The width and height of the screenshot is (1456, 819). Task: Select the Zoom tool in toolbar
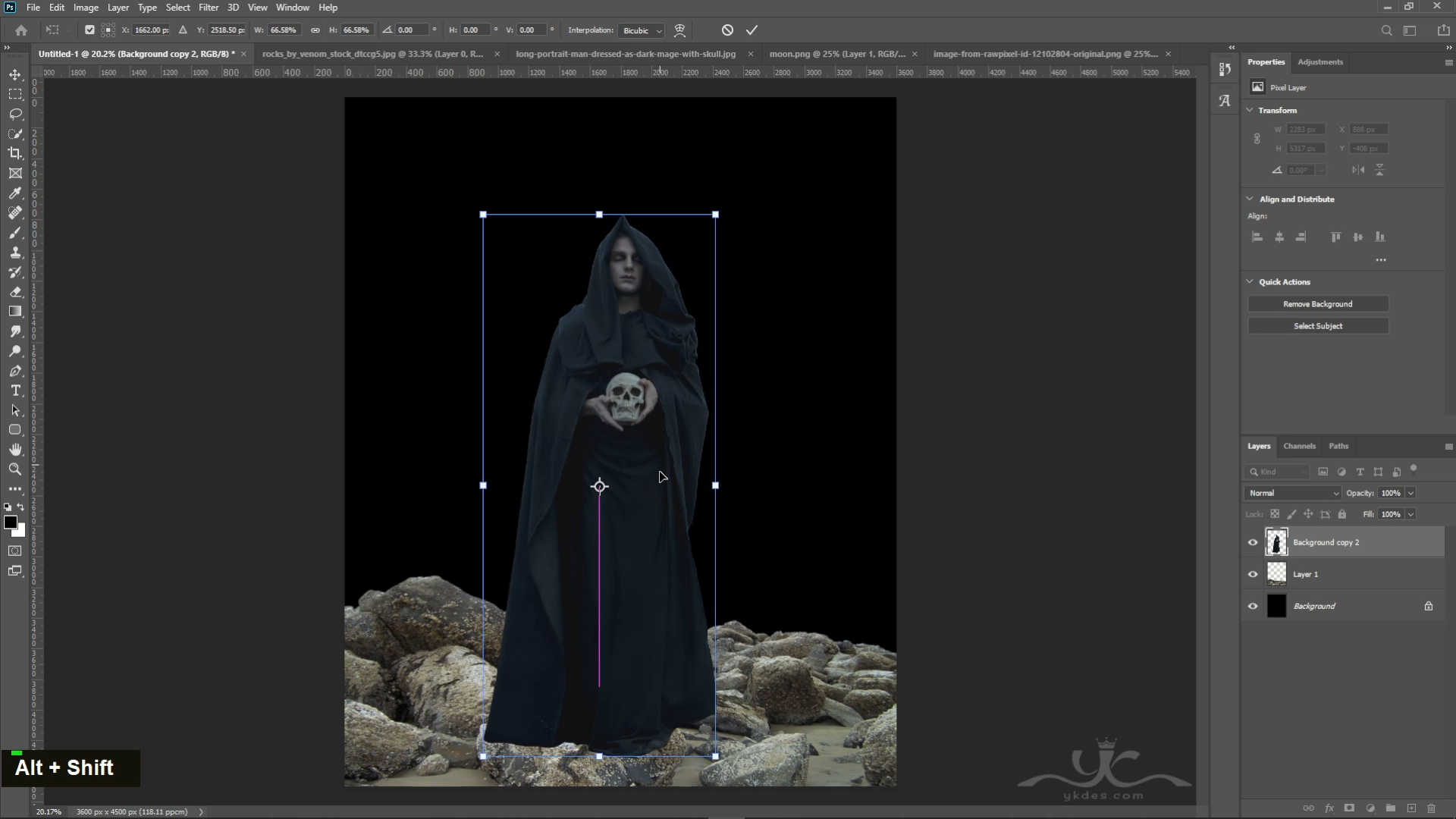tap(15, 469)
